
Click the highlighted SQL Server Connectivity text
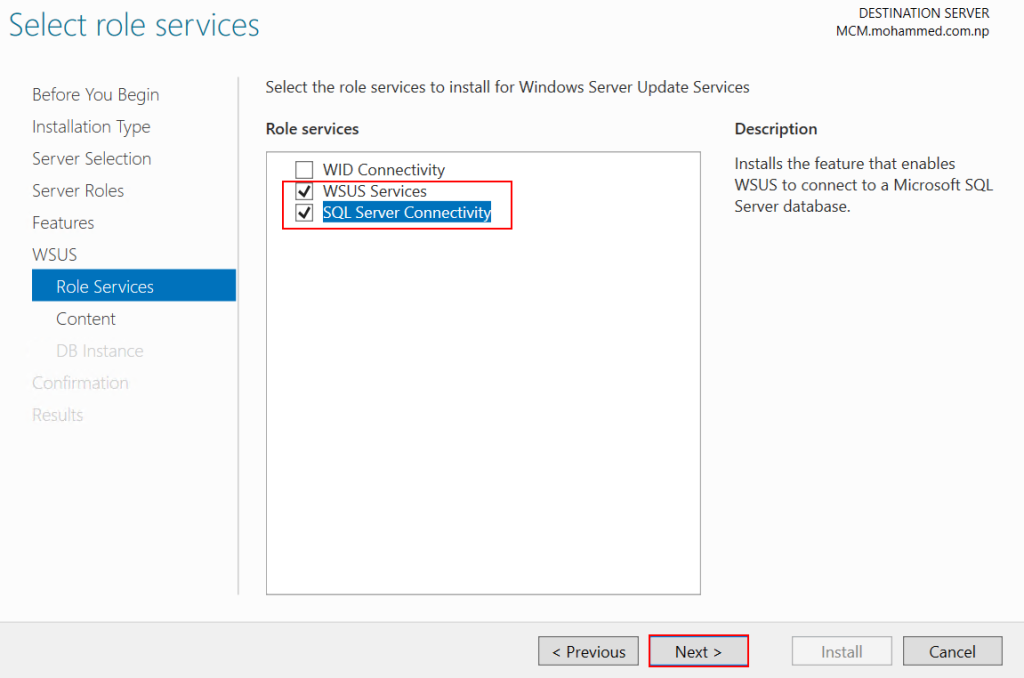pos(406,212)
